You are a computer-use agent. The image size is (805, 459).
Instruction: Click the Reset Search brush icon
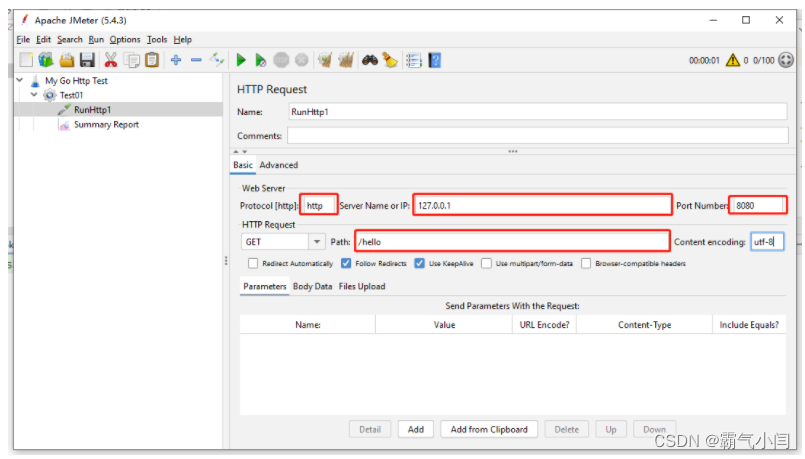tap(390, 61)
